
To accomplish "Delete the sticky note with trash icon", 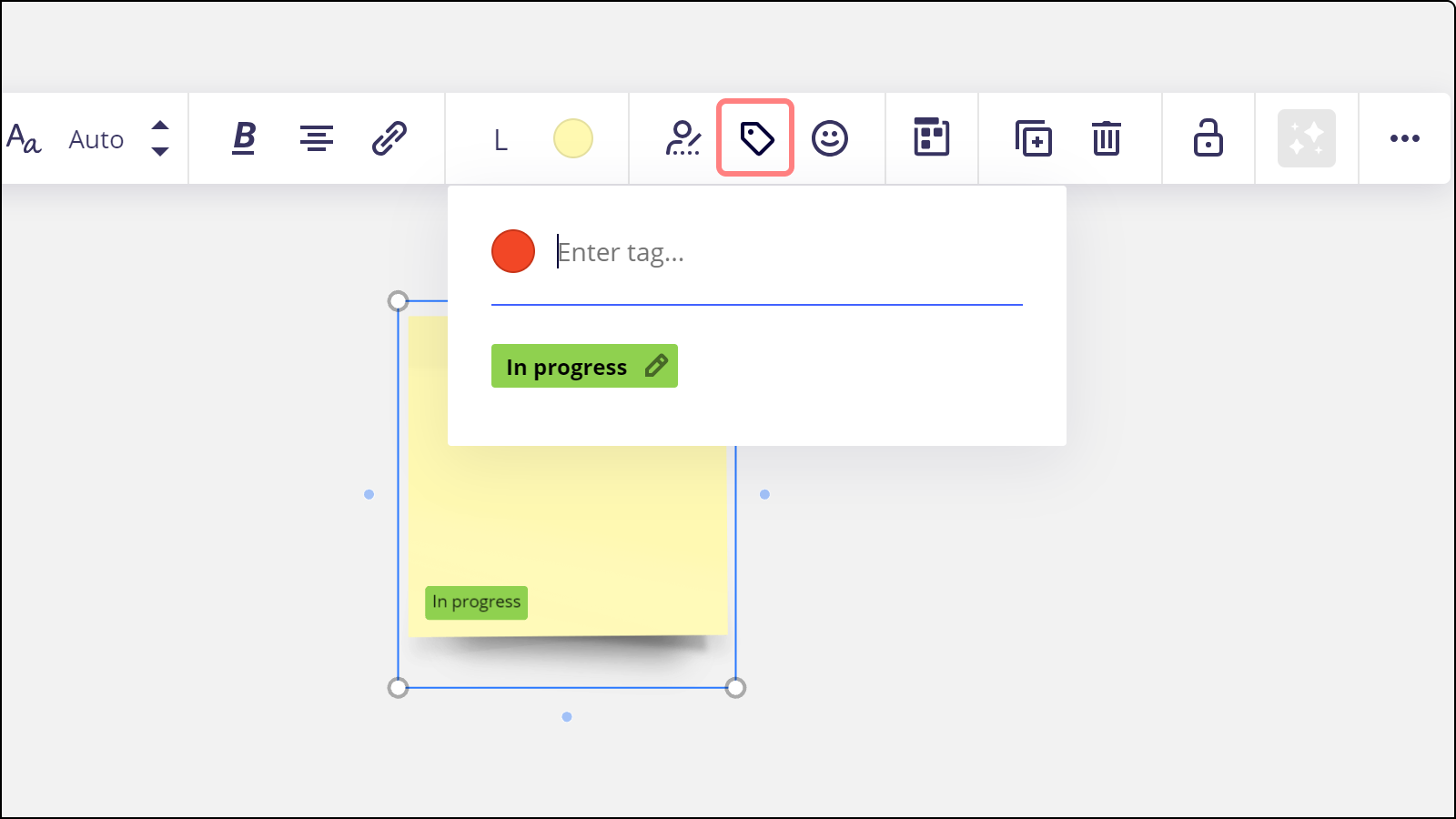I will pyautogui.click(x=1107, y=138).
